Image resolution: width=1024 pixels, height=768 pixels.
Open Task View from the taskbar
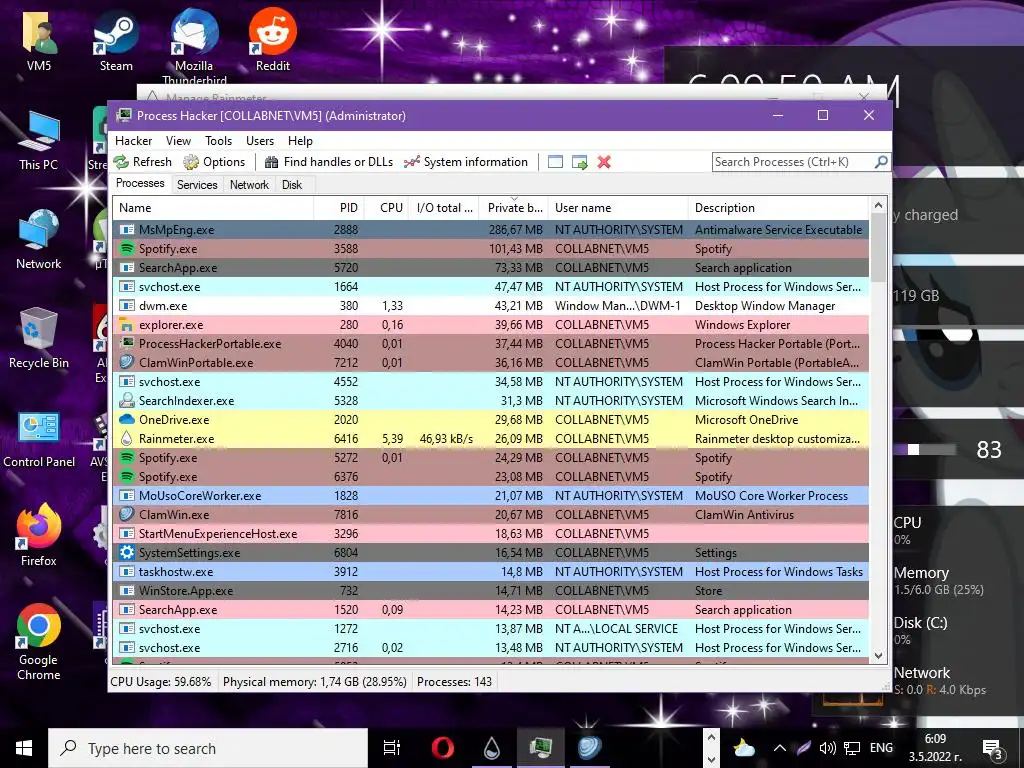392,748
